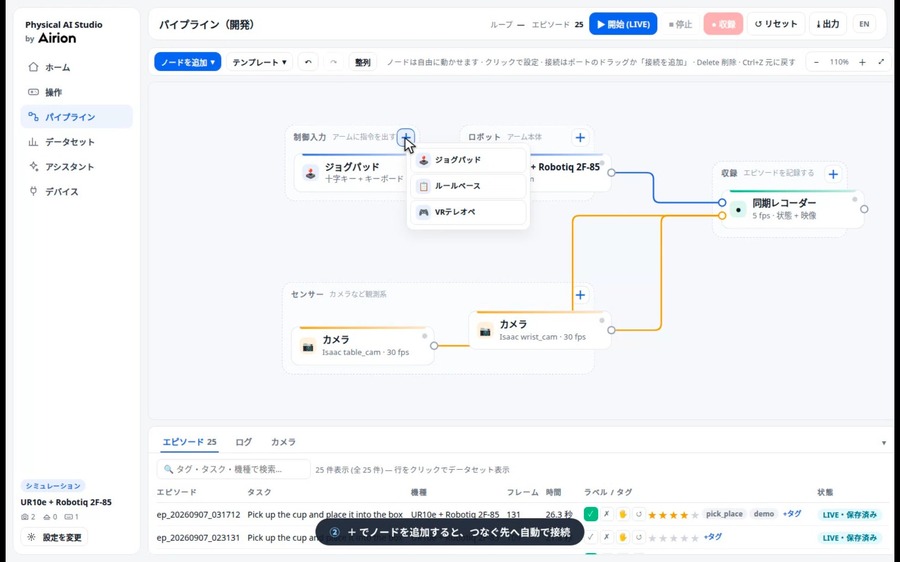Click the hand icon on ep_20260907_023131

coord(623,537)
